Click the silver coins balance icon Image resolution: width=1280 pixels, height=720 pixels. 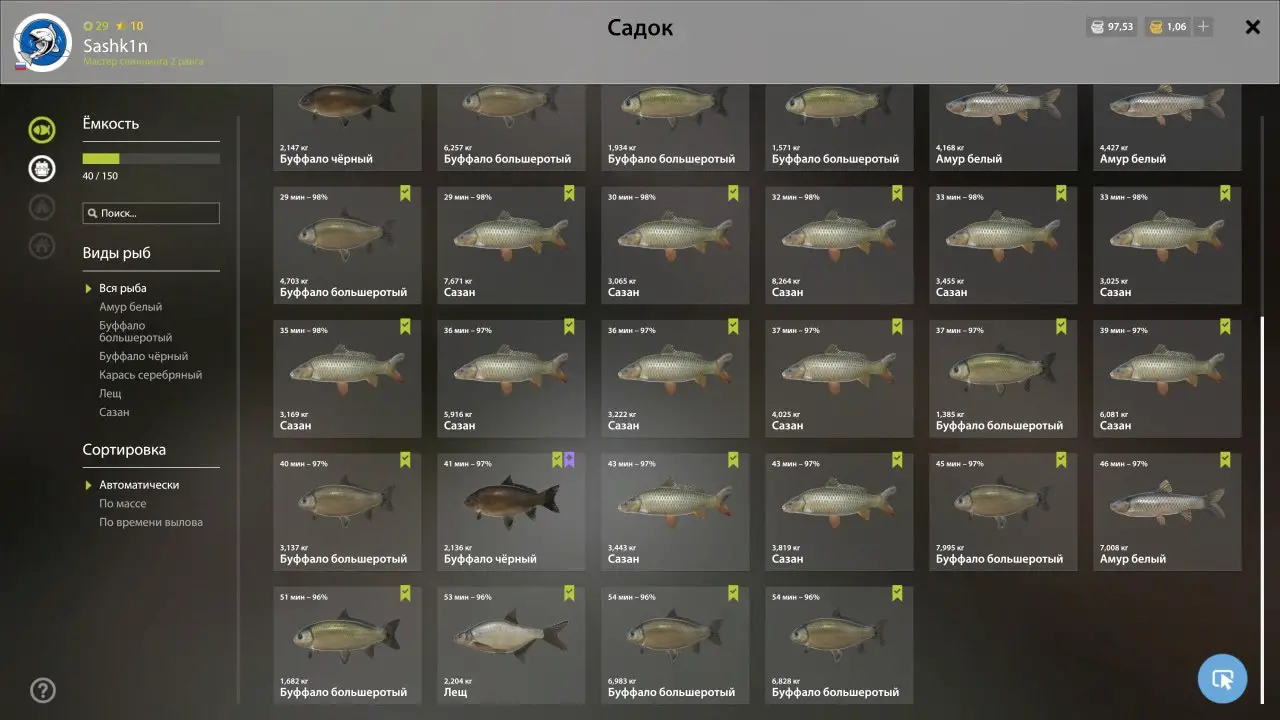click(x=1097, y=27)
